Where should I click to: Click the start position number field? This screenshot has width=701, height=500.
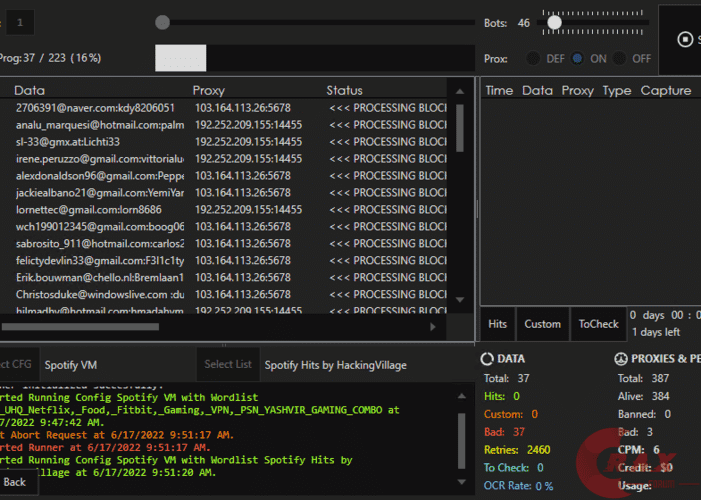(x=19, y=22)
